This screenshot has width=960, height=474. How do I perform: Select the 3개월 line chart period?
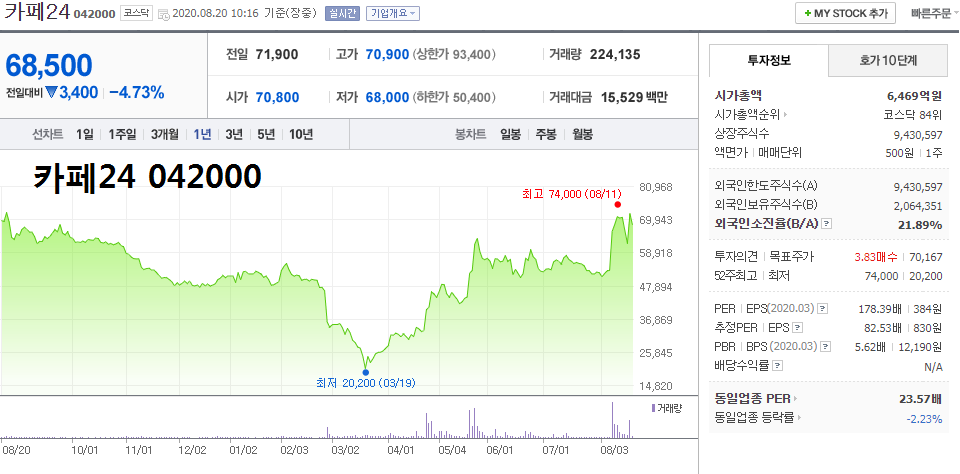(x=165, y=134)
